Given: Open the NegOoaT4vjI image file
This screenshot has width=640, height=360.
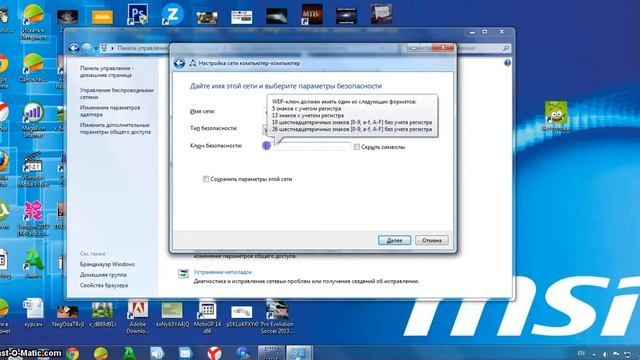Looking at the screenshot, I should [x=68, y=315].
